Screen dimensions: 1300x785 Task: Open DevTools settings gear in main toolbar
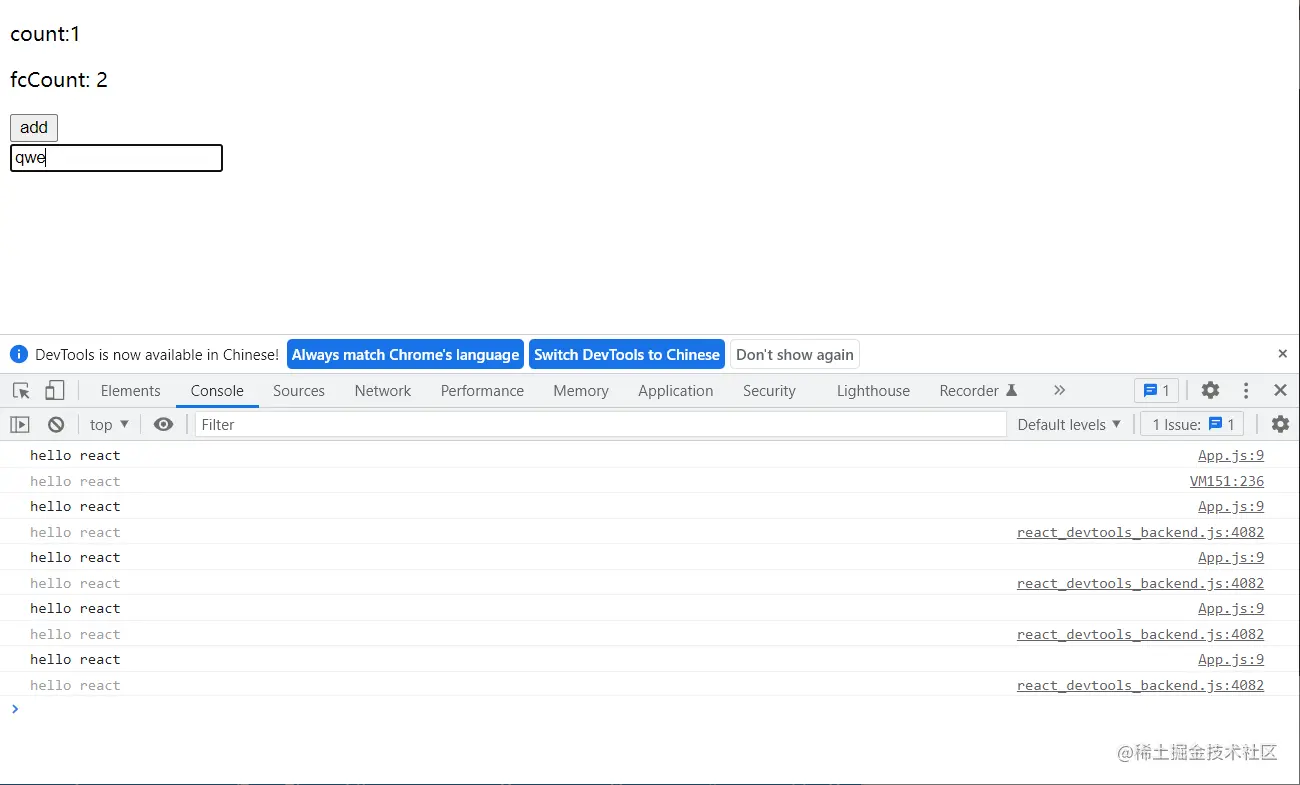pos(1210,391)
